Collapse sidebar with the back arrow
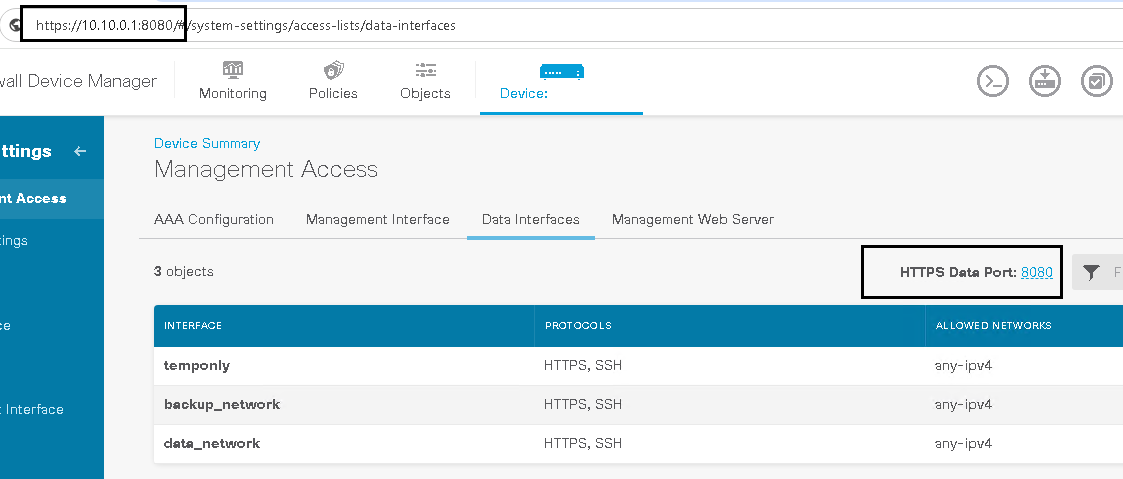 click(81, 151)
